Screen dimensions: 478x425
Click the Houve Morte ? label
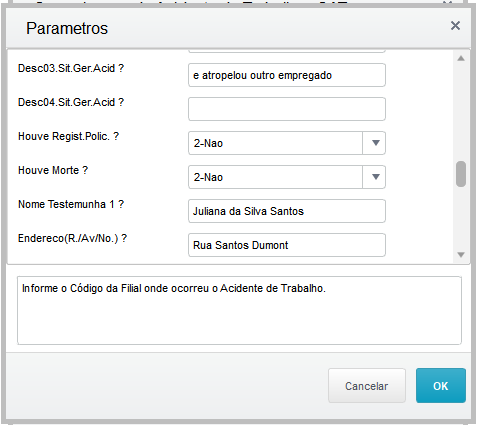(53, 170)
